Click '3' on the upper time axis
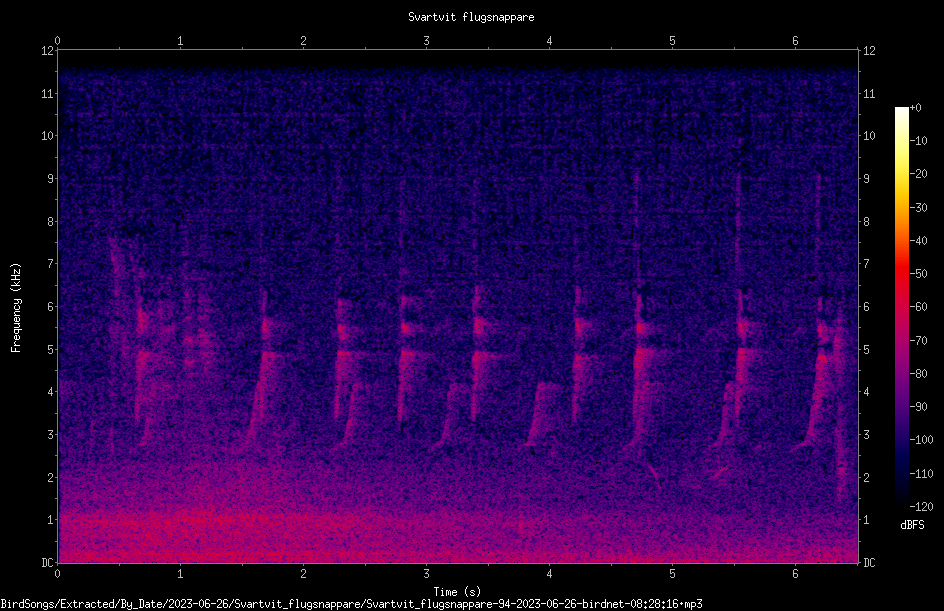The image size is (944, 611). [426, 41]
